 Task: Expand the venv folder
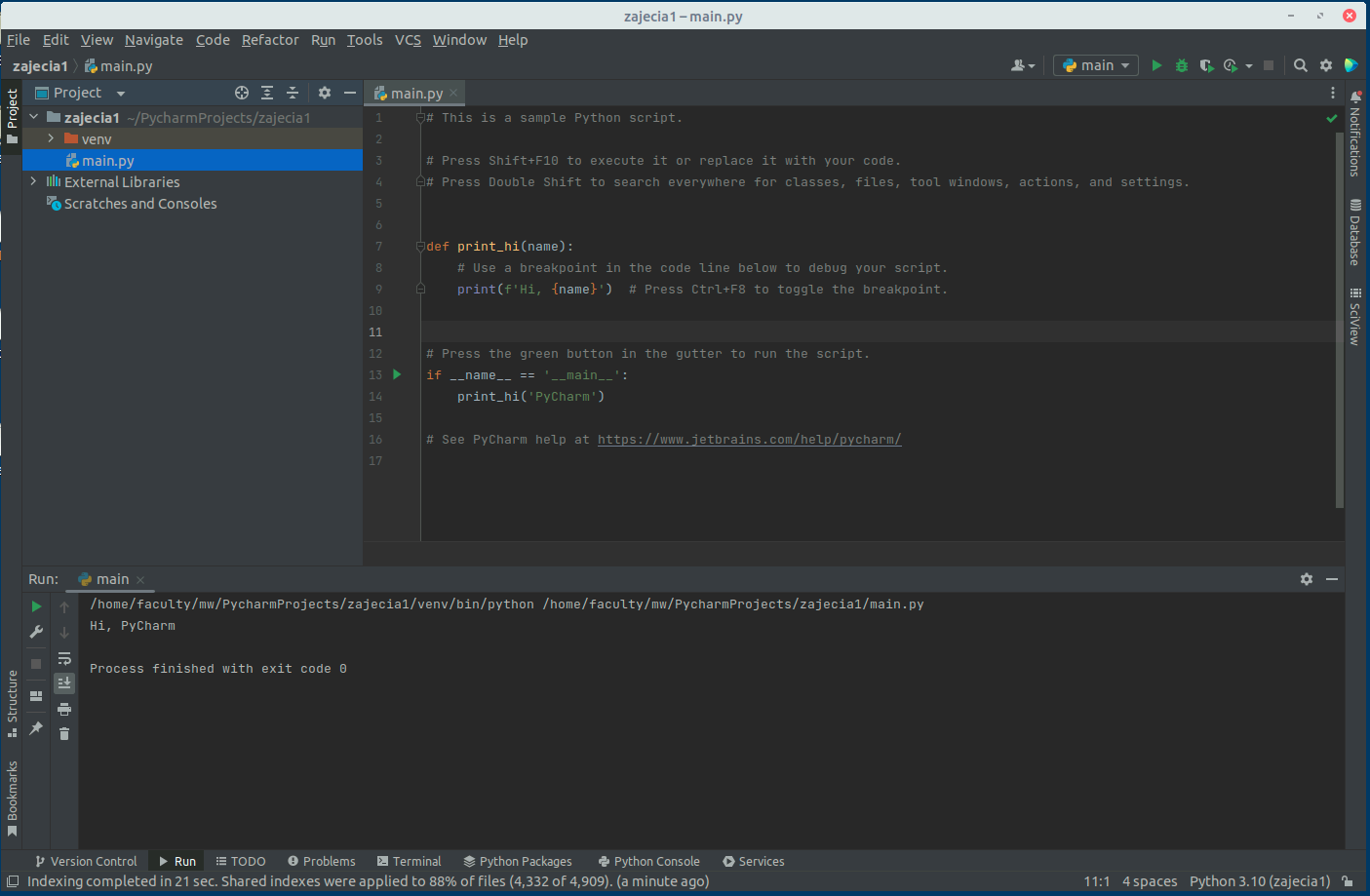coord(51,138)
